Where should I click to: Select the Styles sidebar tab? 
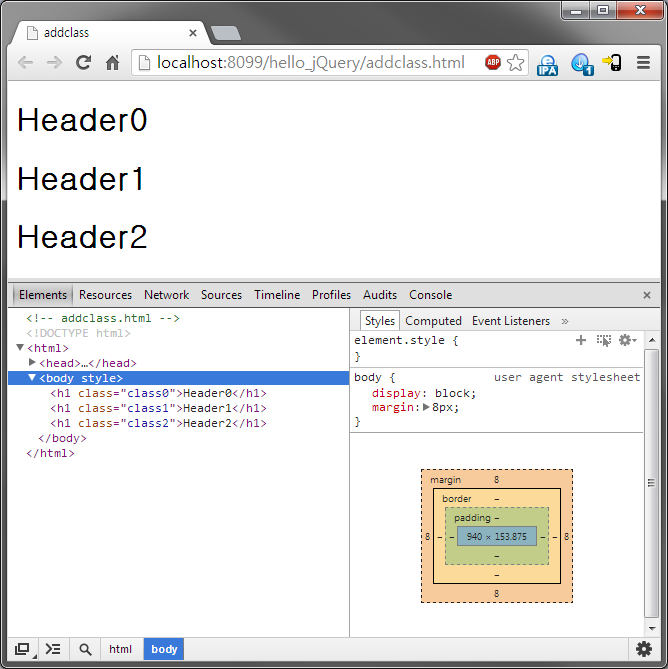(380, 321)
